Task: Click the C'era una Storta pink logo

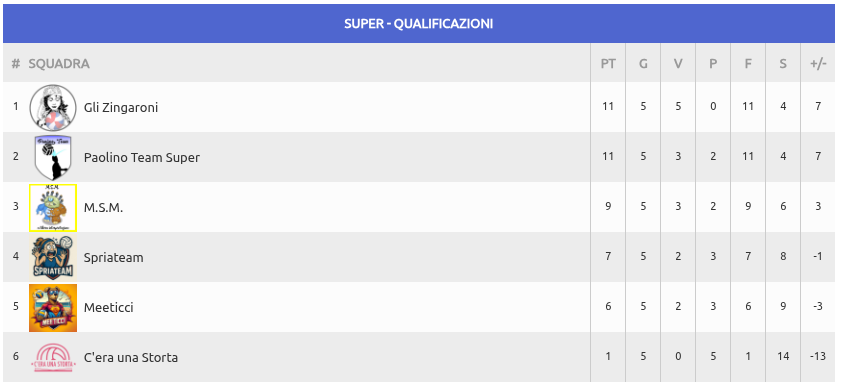Action: tap(53, 358)
